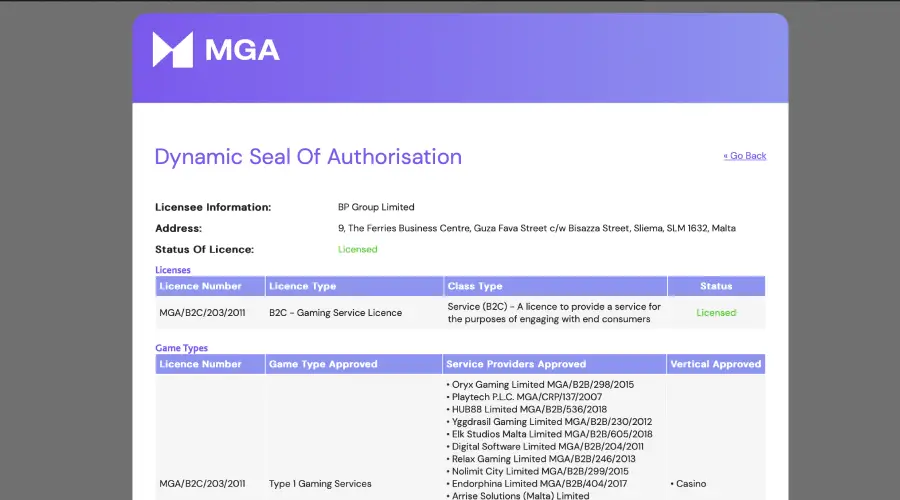The width and height of the screenshot is (900, 500).
Task: Click the Licenses section heading
Action: point(173,270)
